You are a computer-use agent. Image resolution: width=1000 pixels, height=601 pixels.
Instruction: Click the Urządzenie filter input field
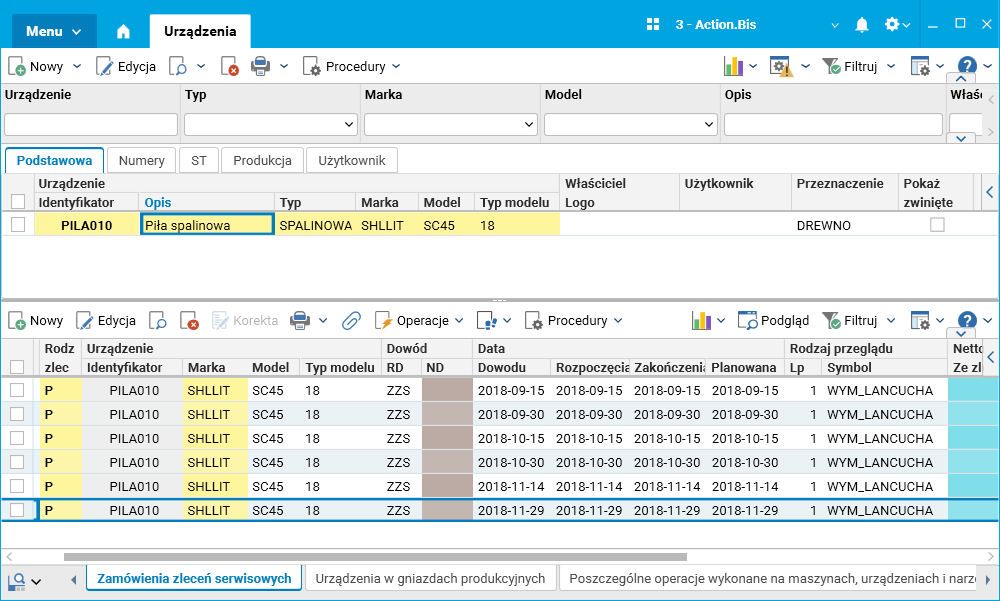point(91,125)
